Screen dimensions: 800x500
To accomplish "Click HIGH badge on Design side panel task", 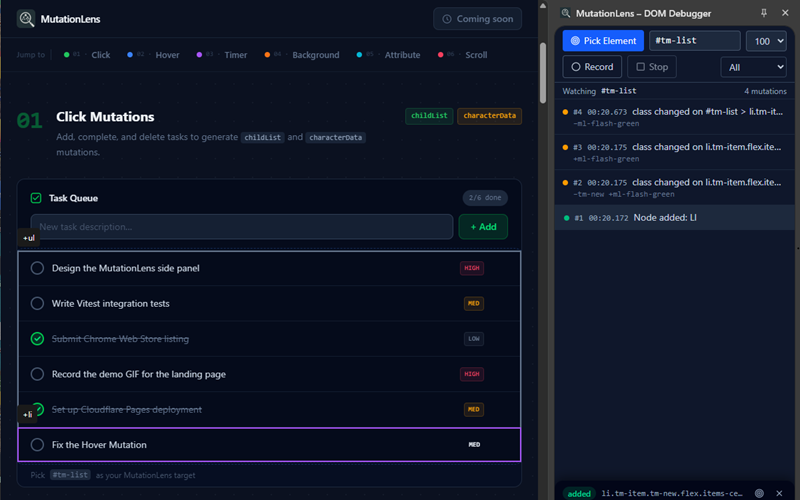I will (x=472, y=268).
